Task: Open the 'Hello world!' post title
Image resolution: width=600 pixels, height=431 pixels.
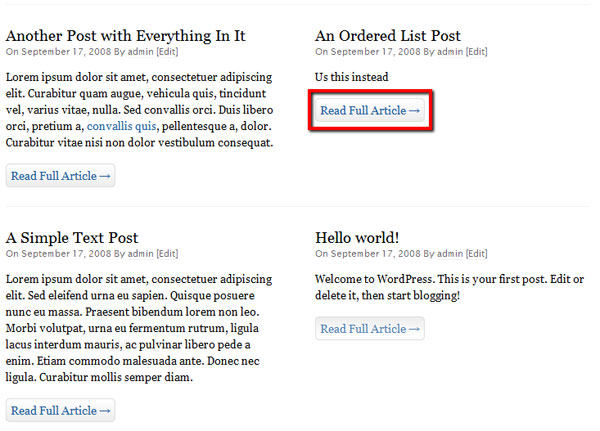Action: point(357,238)
